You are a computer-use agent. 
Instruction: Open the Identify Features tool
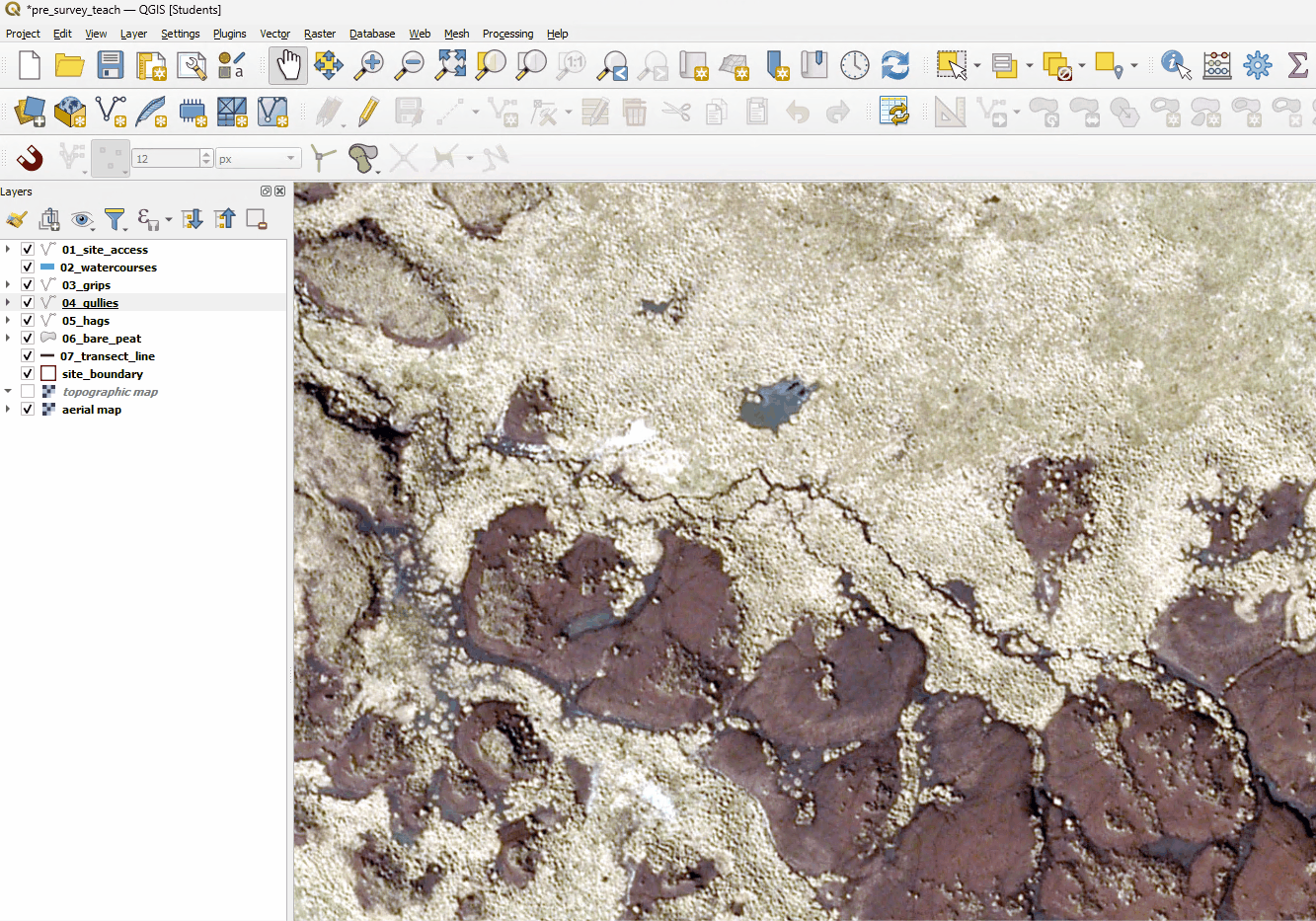tap(1175, 66)
